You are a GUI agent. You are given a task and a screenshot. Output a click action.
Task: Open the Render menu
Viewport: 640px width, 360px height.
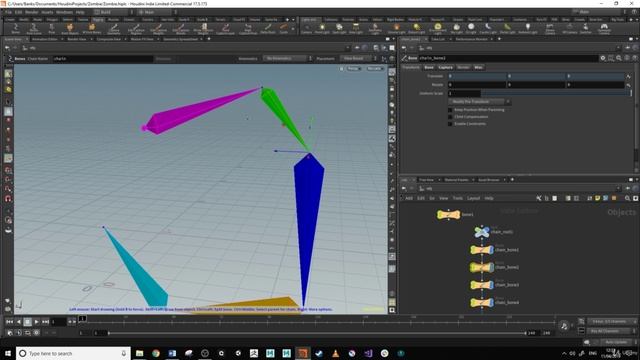tap(31, 12)
